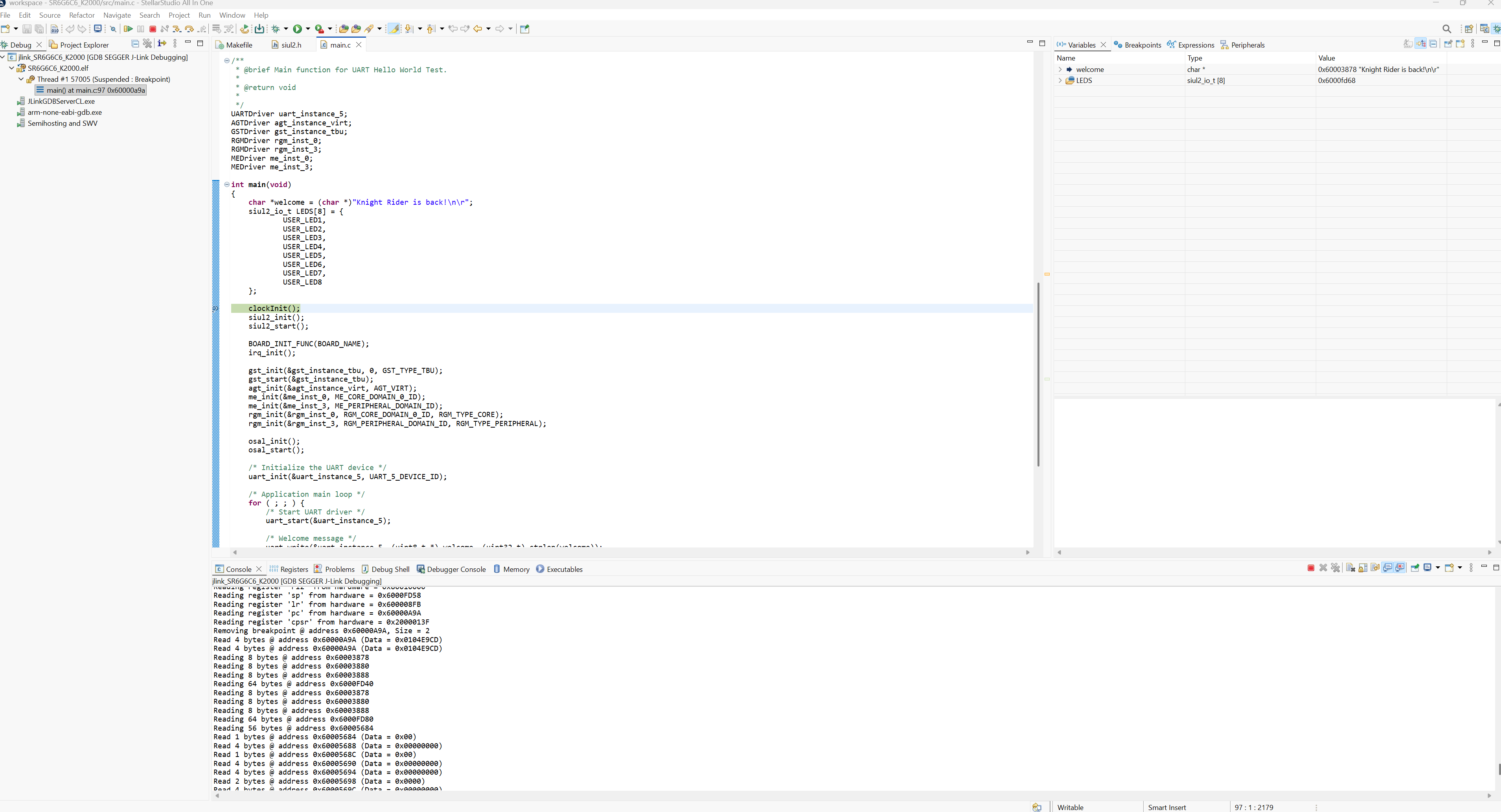1501x812 pixels.
Task: Open the new file wizard icon
Action: [x=5, y=29]
